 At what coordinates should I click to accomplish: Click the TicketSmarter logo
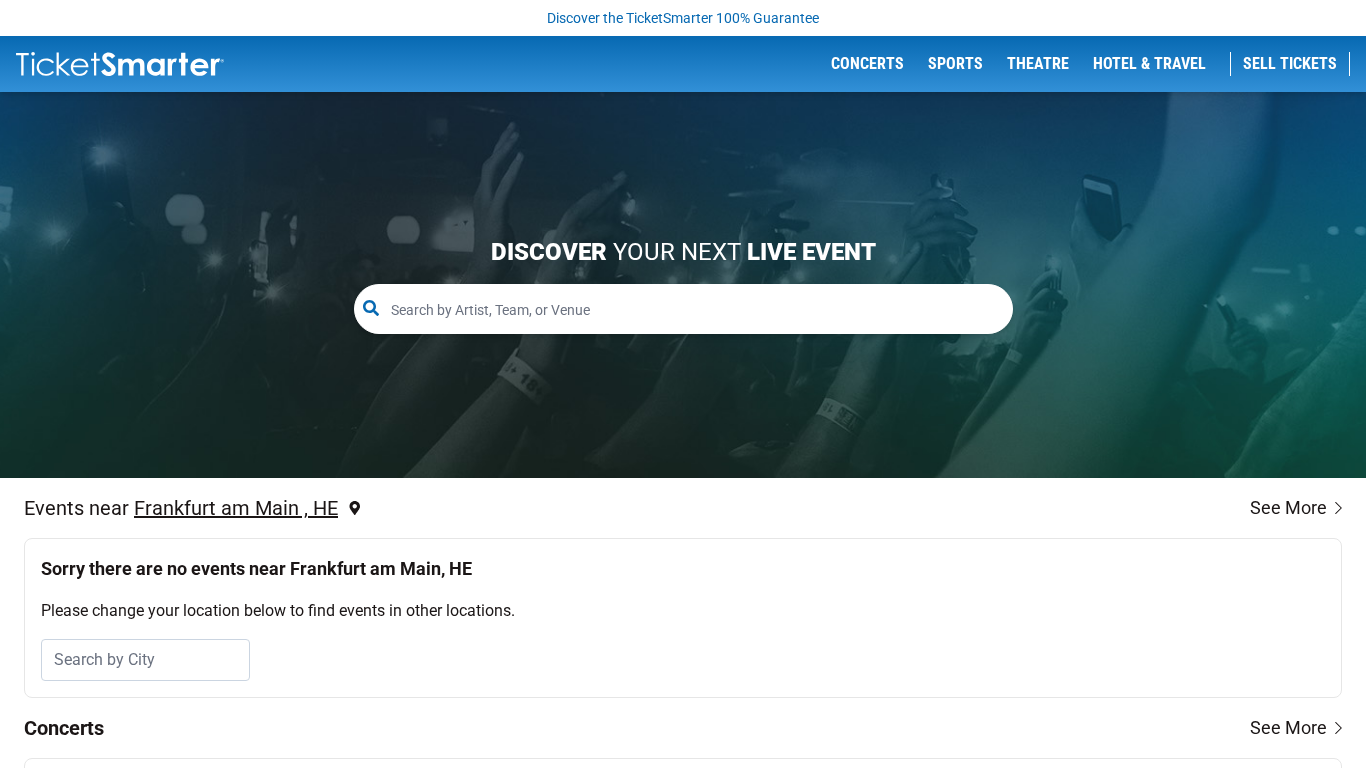click(x=119, y=63)
